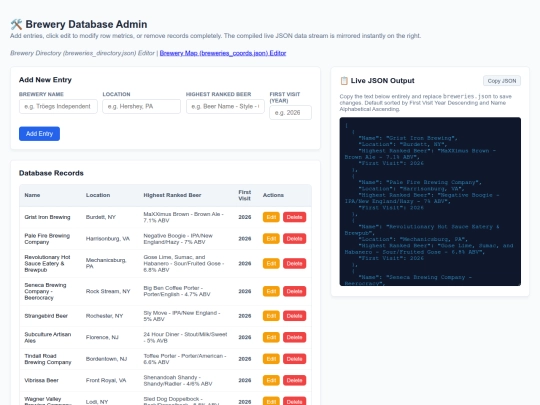Open the Brewery Map breweries_coords.json Editor link
Viewport: 540px width, 405px height.
tap(223, 53)
